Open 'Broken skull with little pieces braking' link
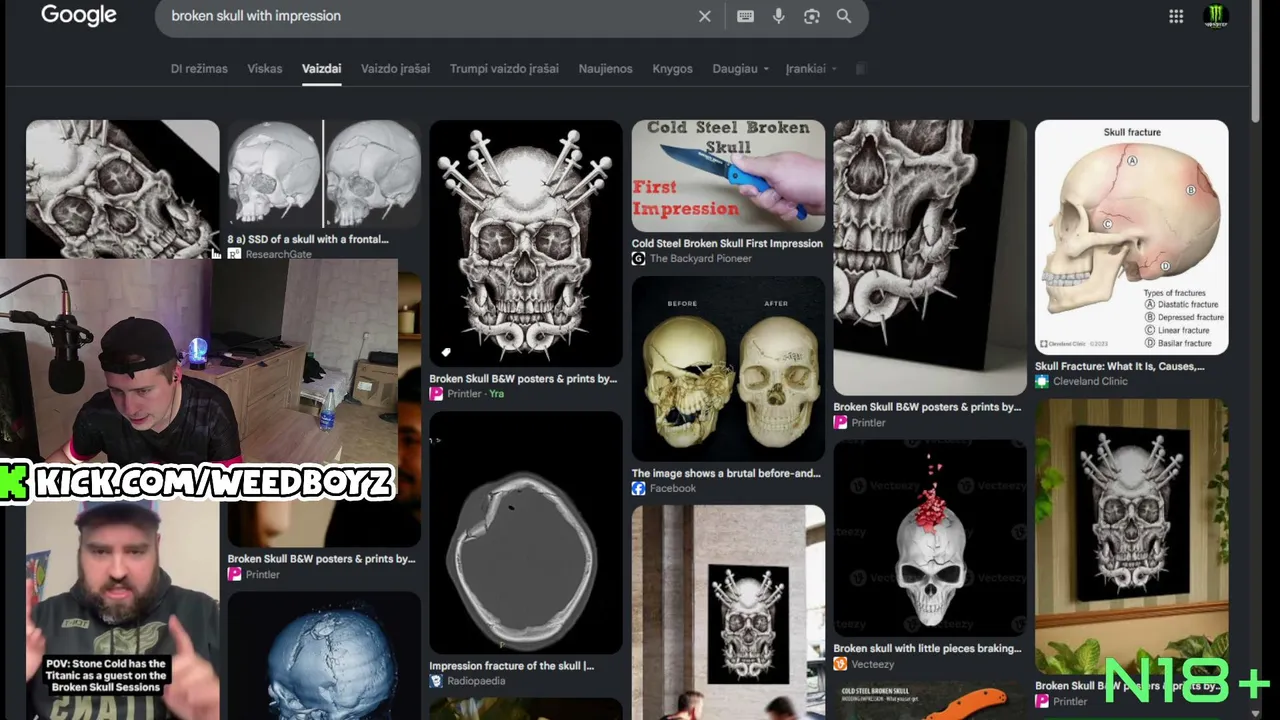 (928, 648)
